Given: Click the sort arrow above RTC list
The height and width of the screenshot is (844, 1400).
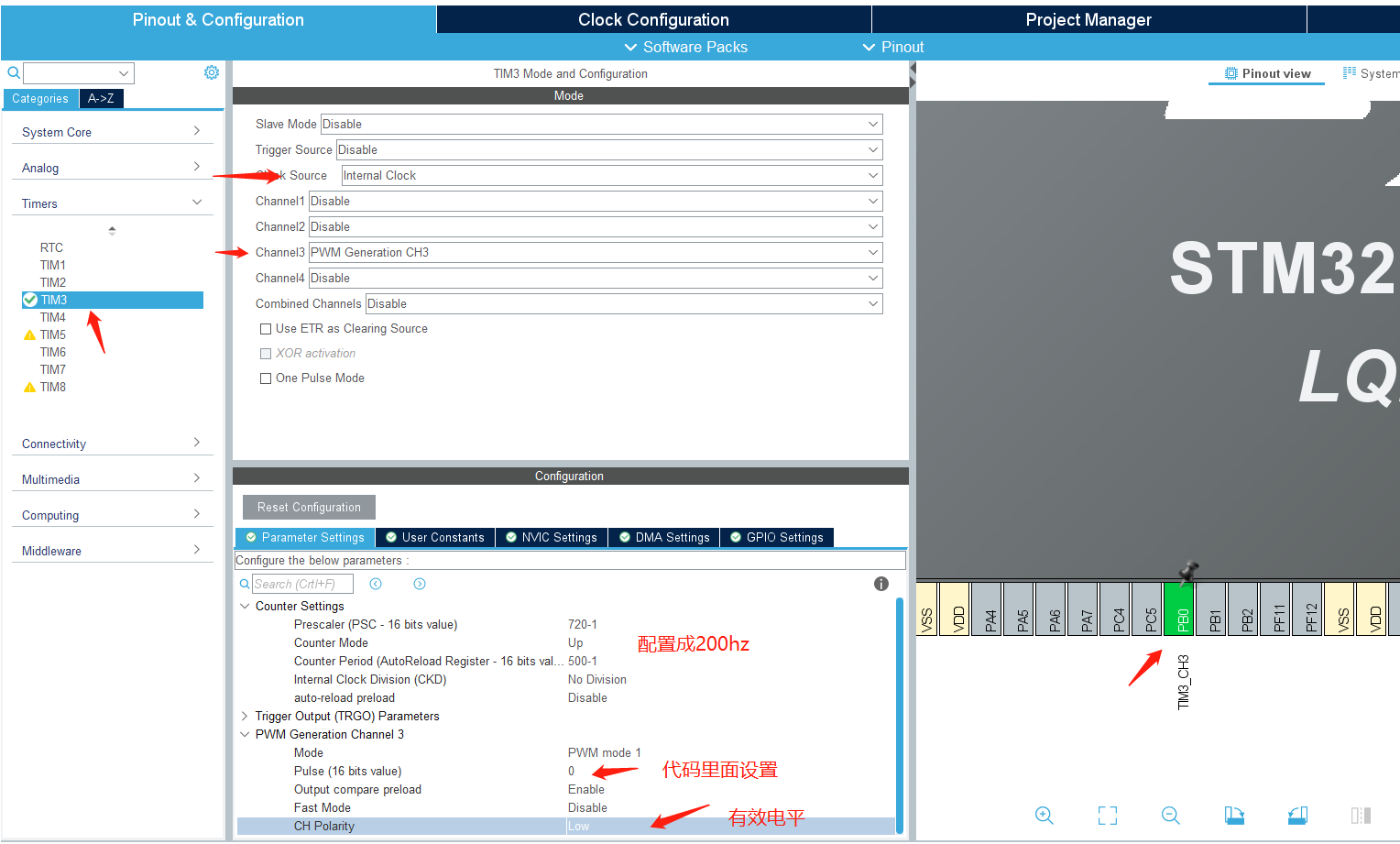Looking at the screenshot, I should coord(112,230).
